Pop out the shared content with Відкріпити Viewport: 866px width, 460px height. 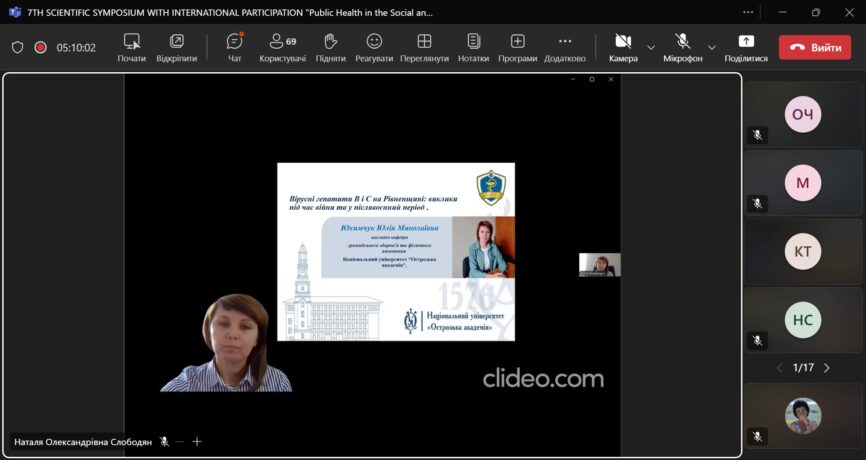tap(176, 47)
